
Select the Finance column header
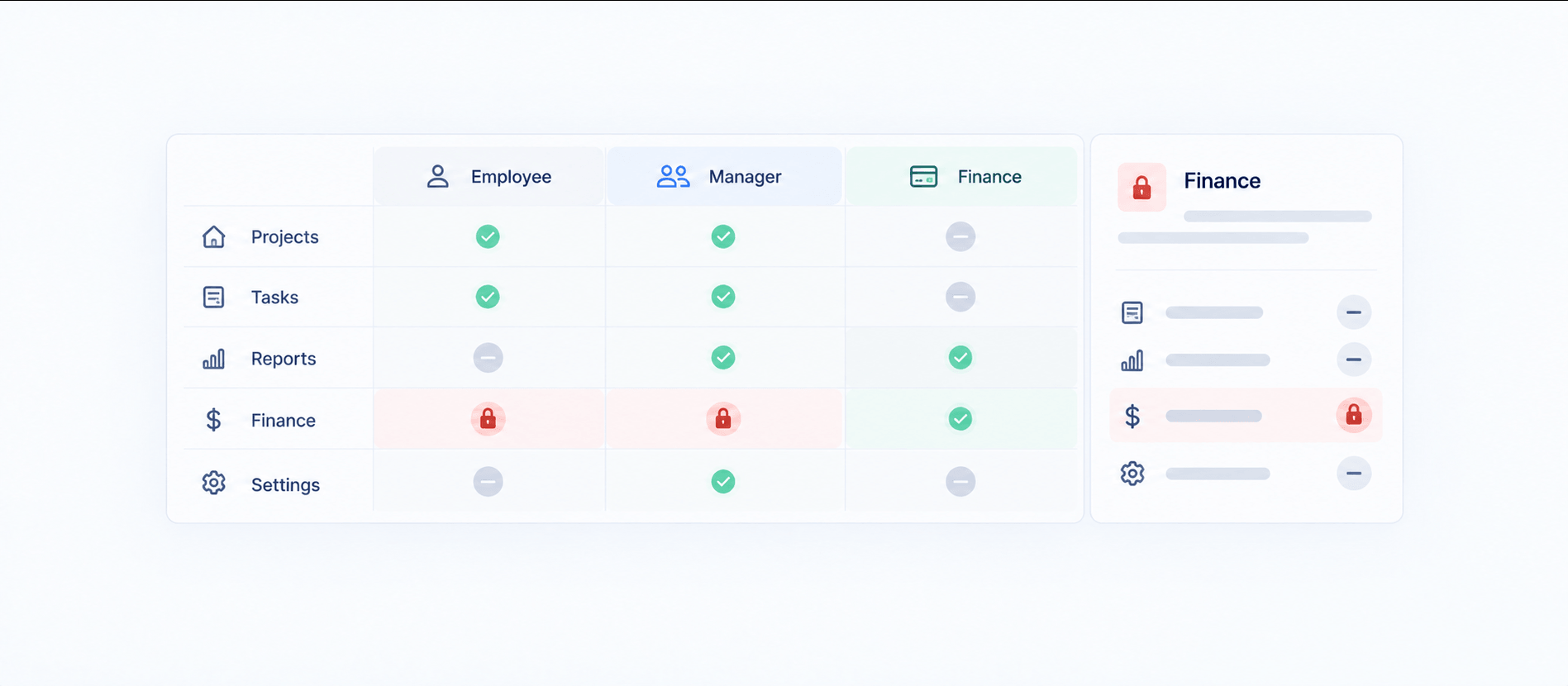tap(961, 176)
